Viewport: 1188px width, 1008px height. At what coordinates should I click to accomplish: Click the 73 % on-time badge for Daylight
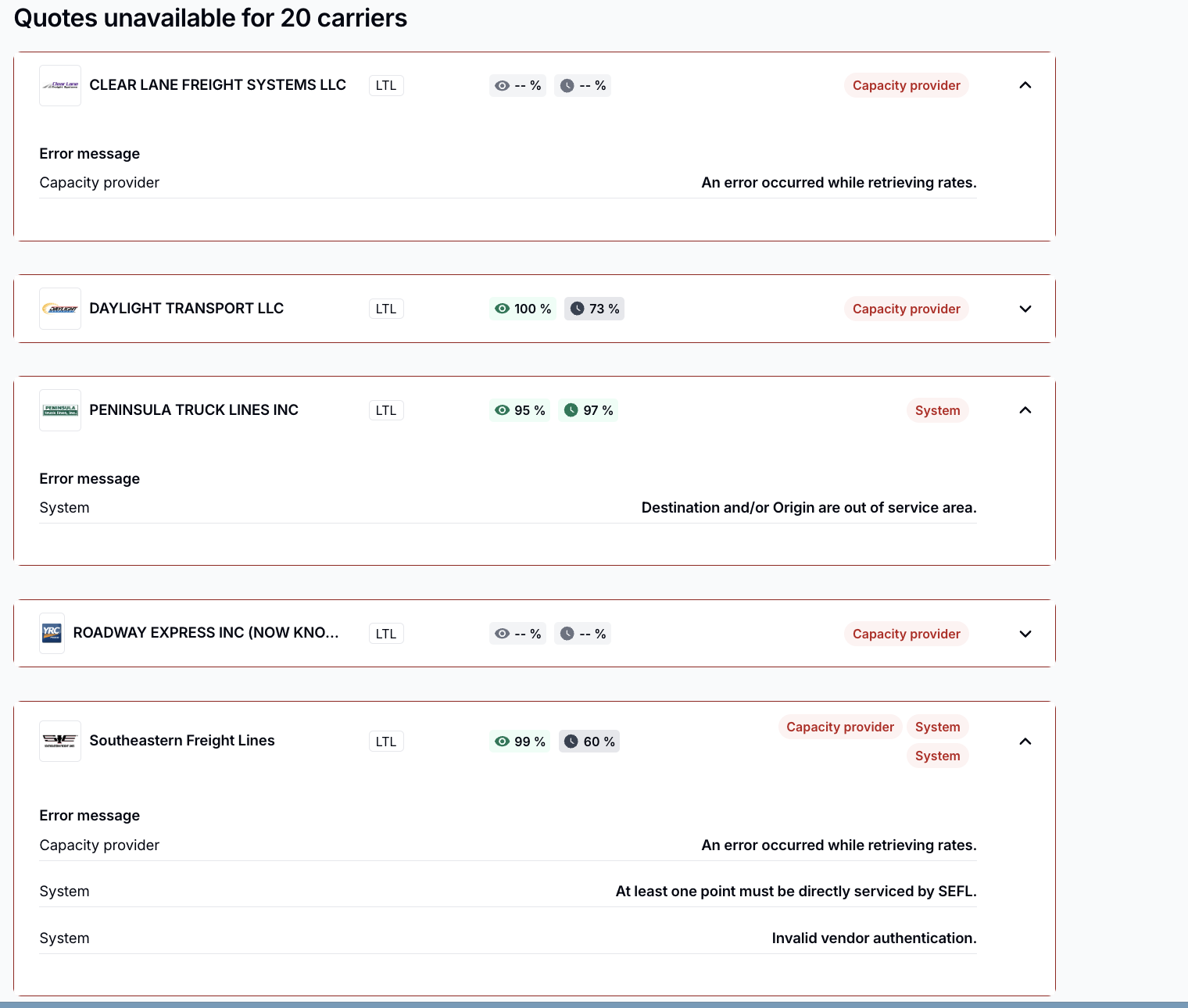click(594, 309)
